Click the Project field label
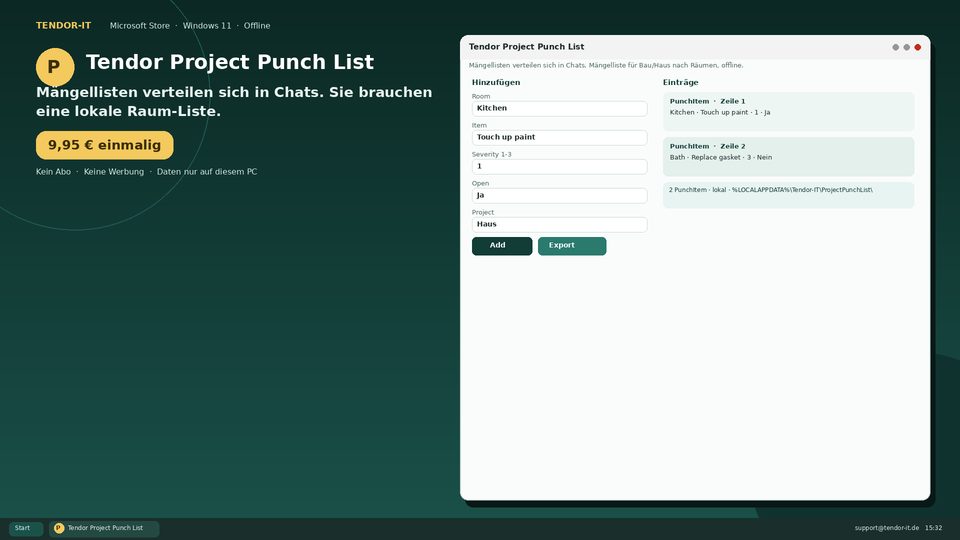Screen dimensions: 960x540 tap(482, 212)
